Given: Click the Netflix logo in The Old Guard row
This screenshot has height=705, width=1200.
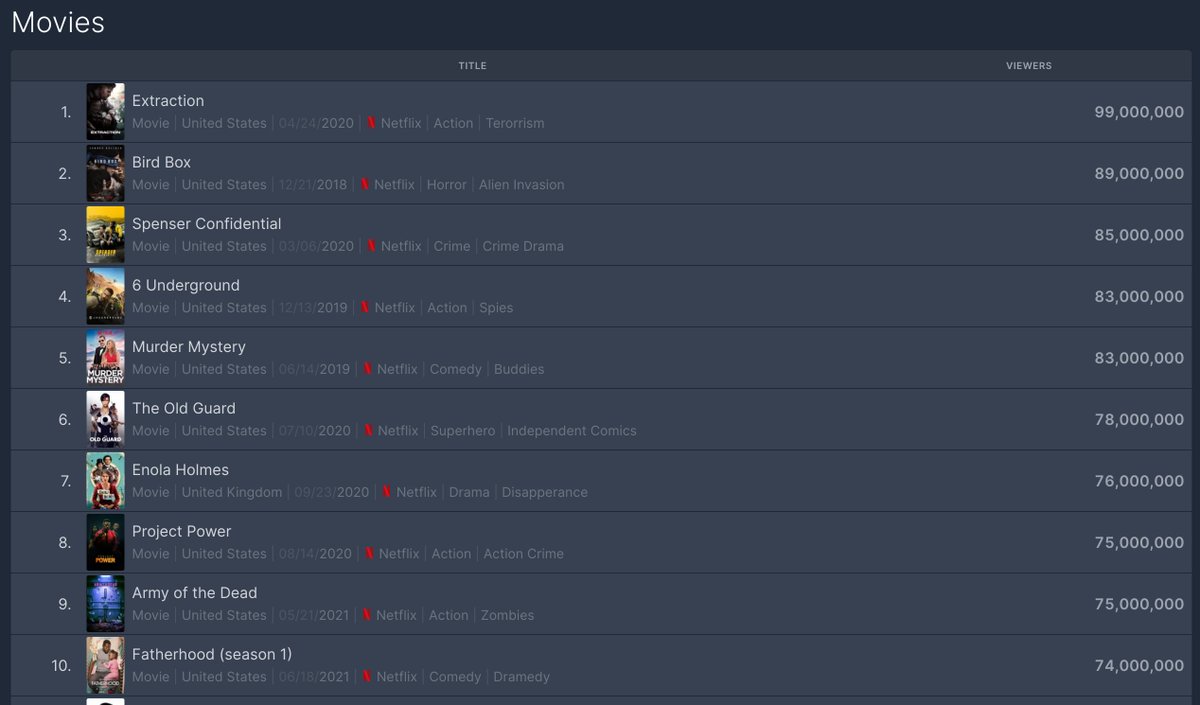Looking at the screenshot, I should pos(367,431).
